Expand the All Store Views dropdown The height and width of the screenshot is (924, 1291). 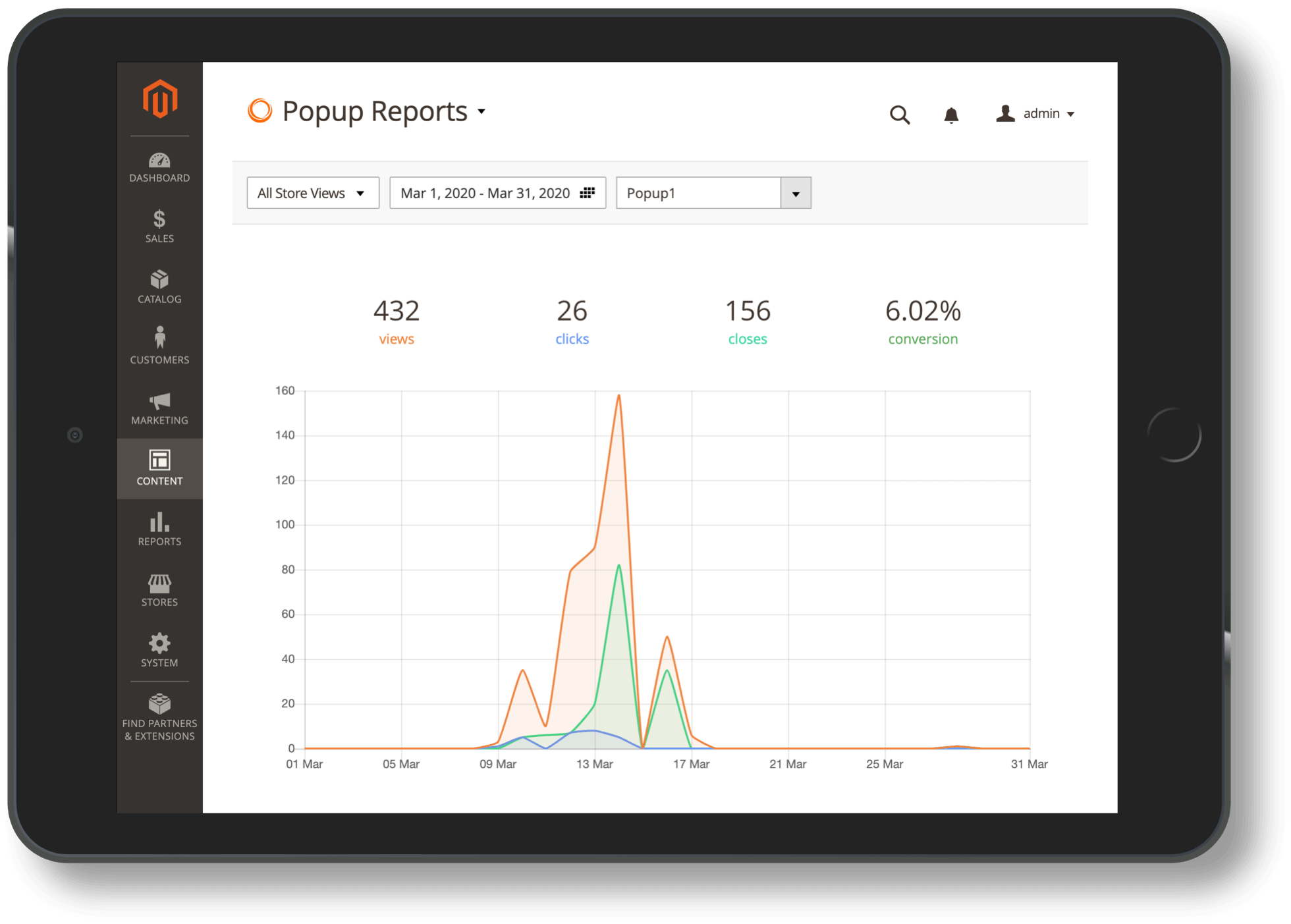pos(313,192)
